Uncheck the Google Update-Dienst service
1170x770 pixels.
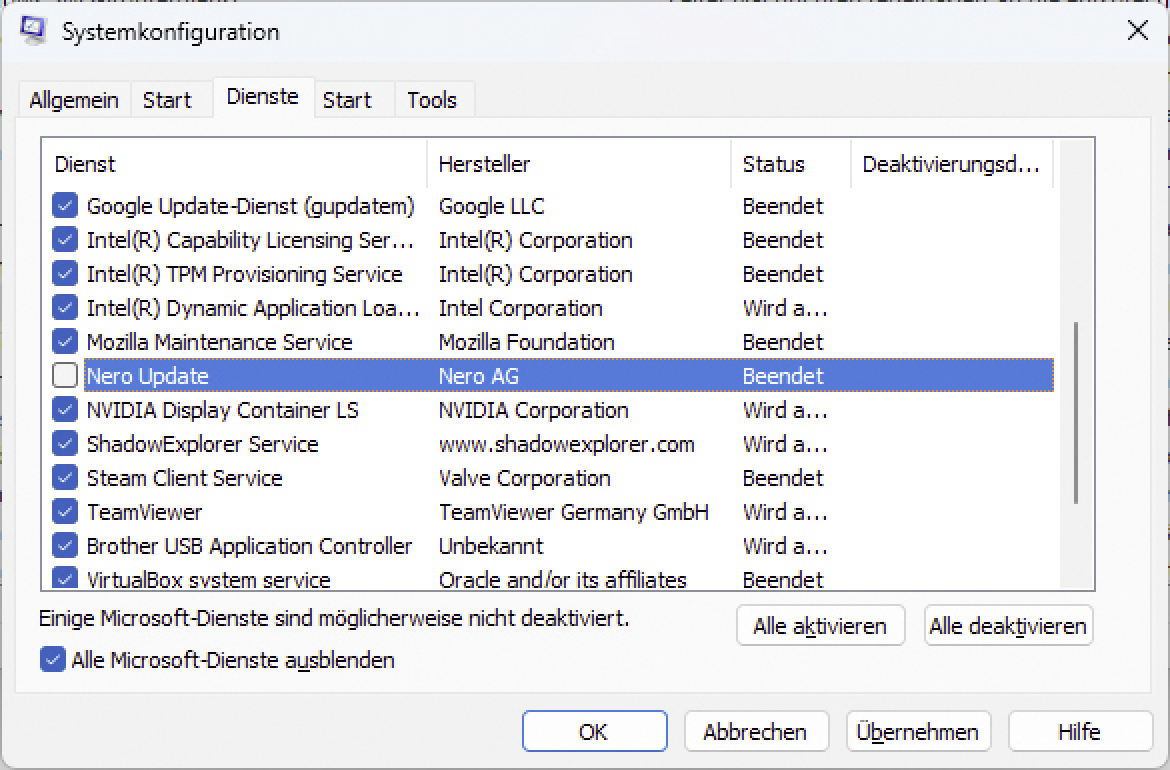[63, 206]
